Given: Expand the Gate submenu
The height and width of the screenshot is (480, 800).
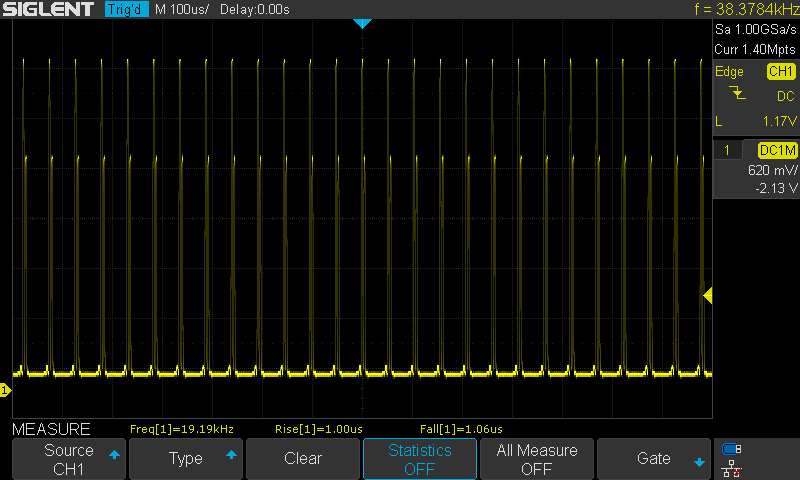Looking at the screenshot, I should coord(654,459).
